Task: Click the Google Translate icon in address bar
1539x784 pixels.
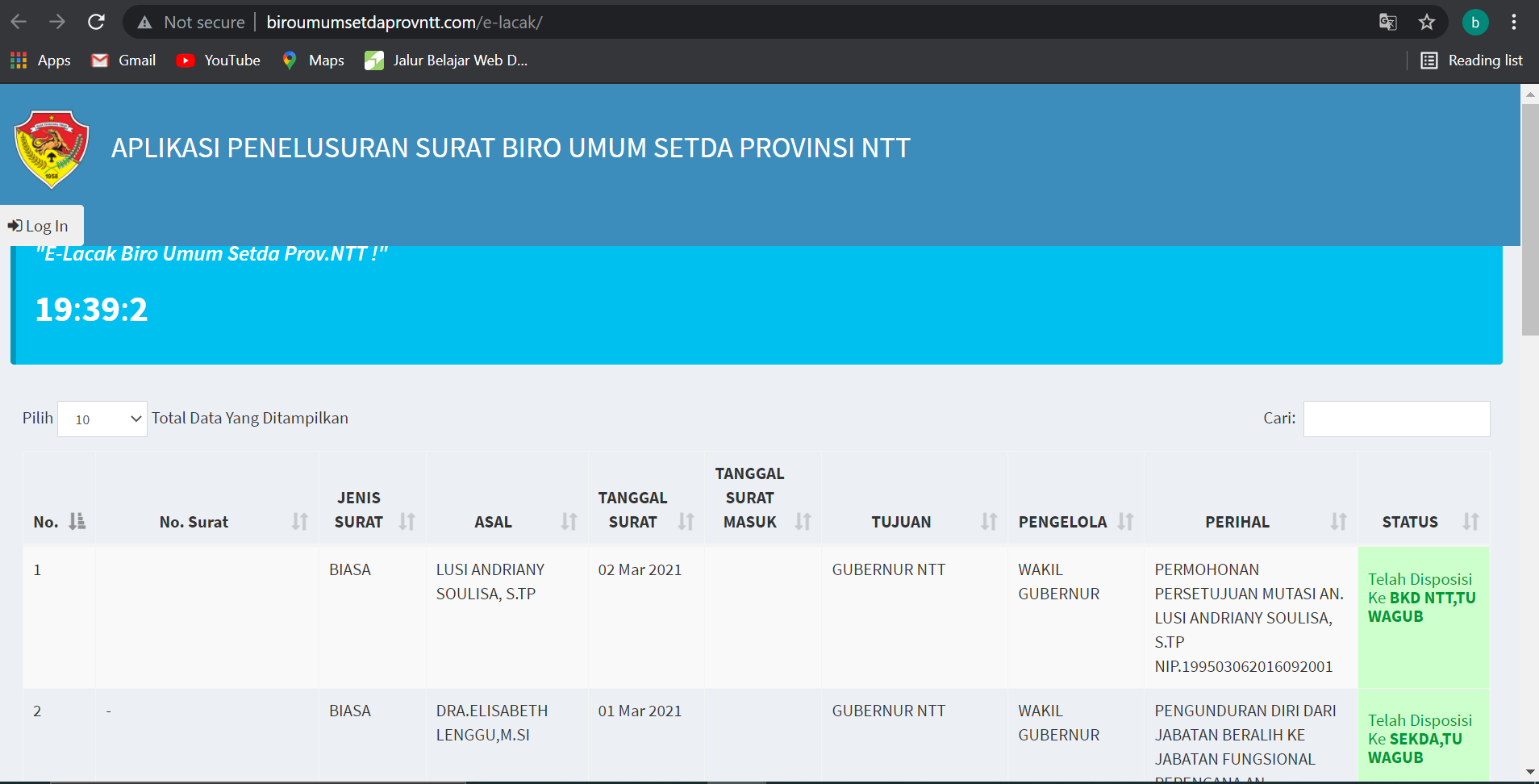Action: (1387, 22)
